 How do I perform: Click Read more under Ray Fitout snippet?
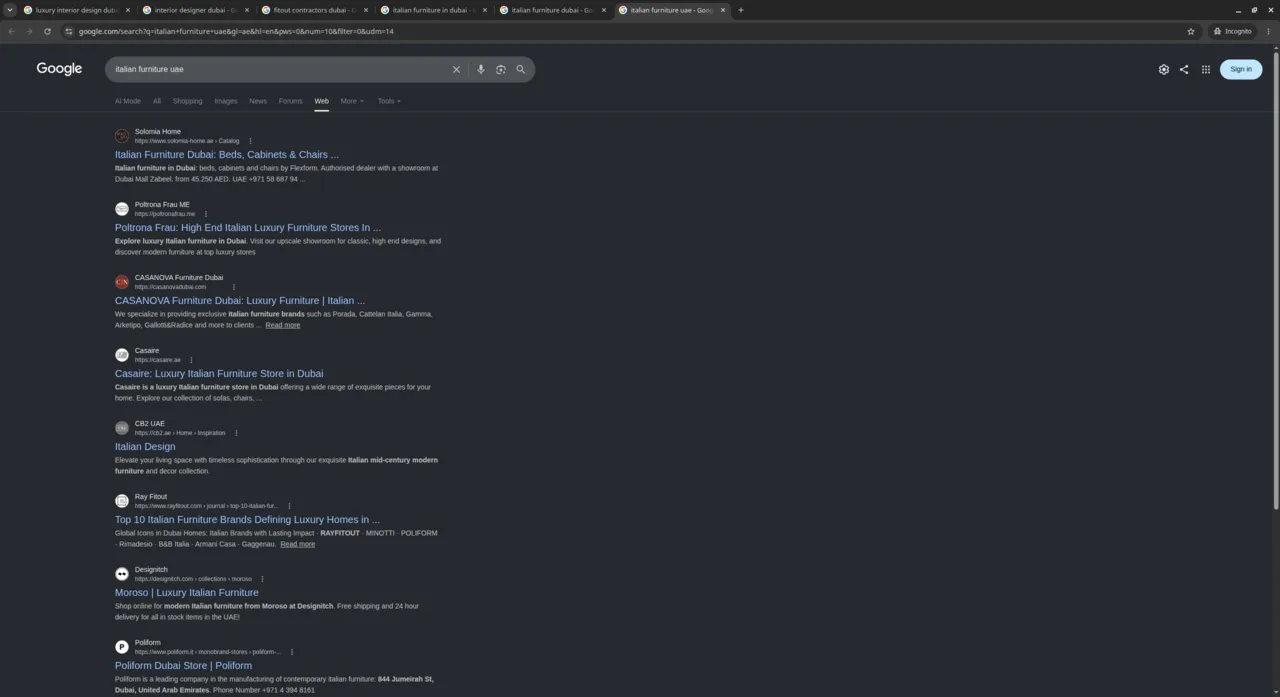point(298,544)
